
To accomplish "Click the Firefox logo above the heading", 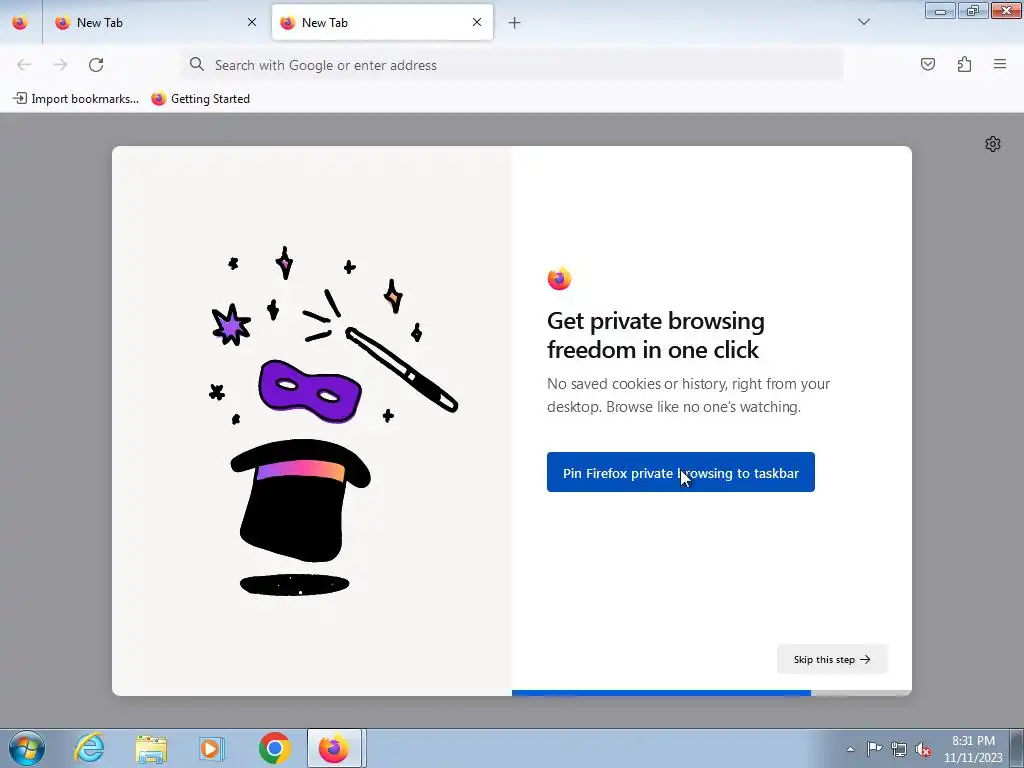I will click(559, 279).
